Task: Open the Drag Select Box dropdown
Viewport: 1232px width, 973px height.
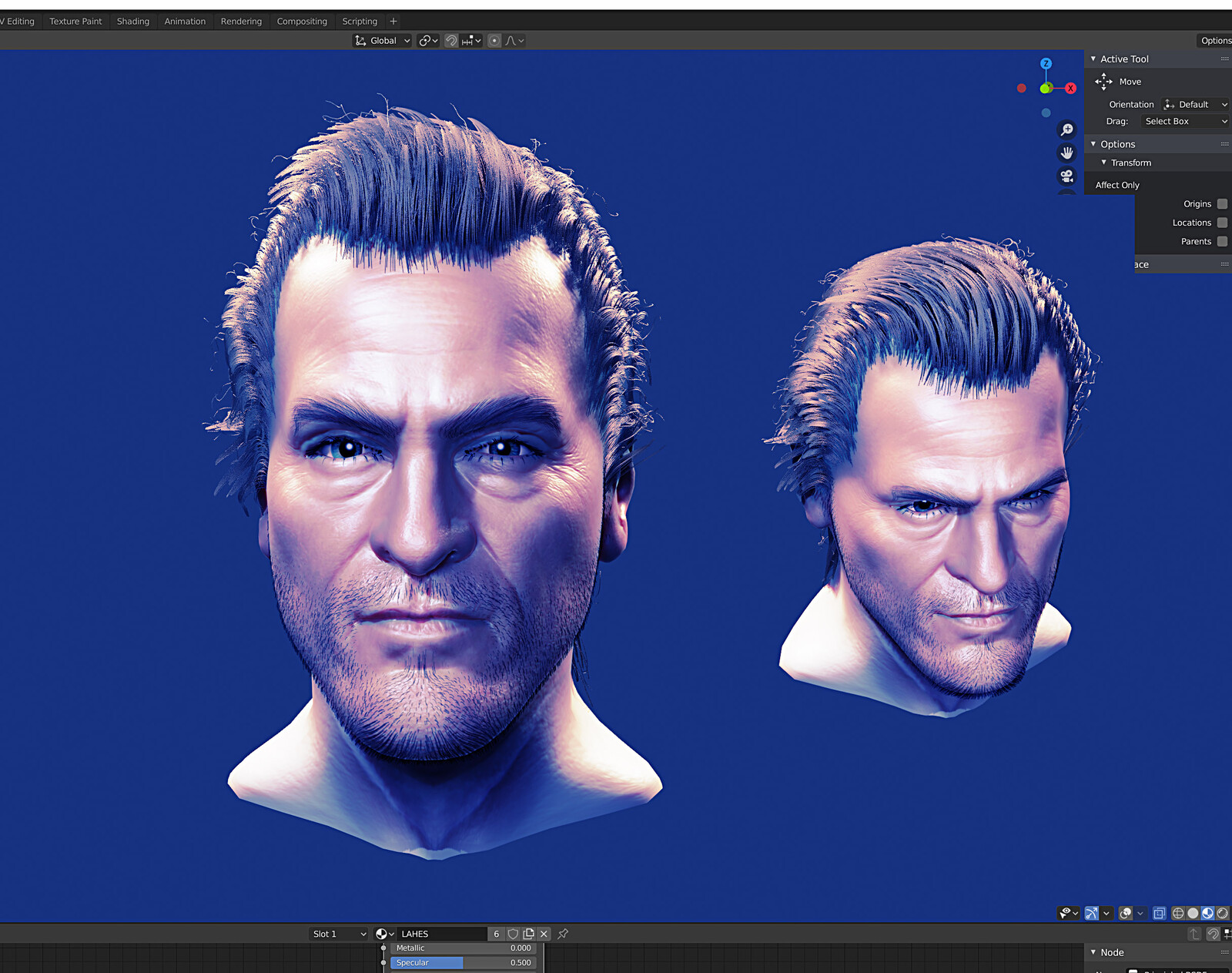Action: [x=1184, y=121]
